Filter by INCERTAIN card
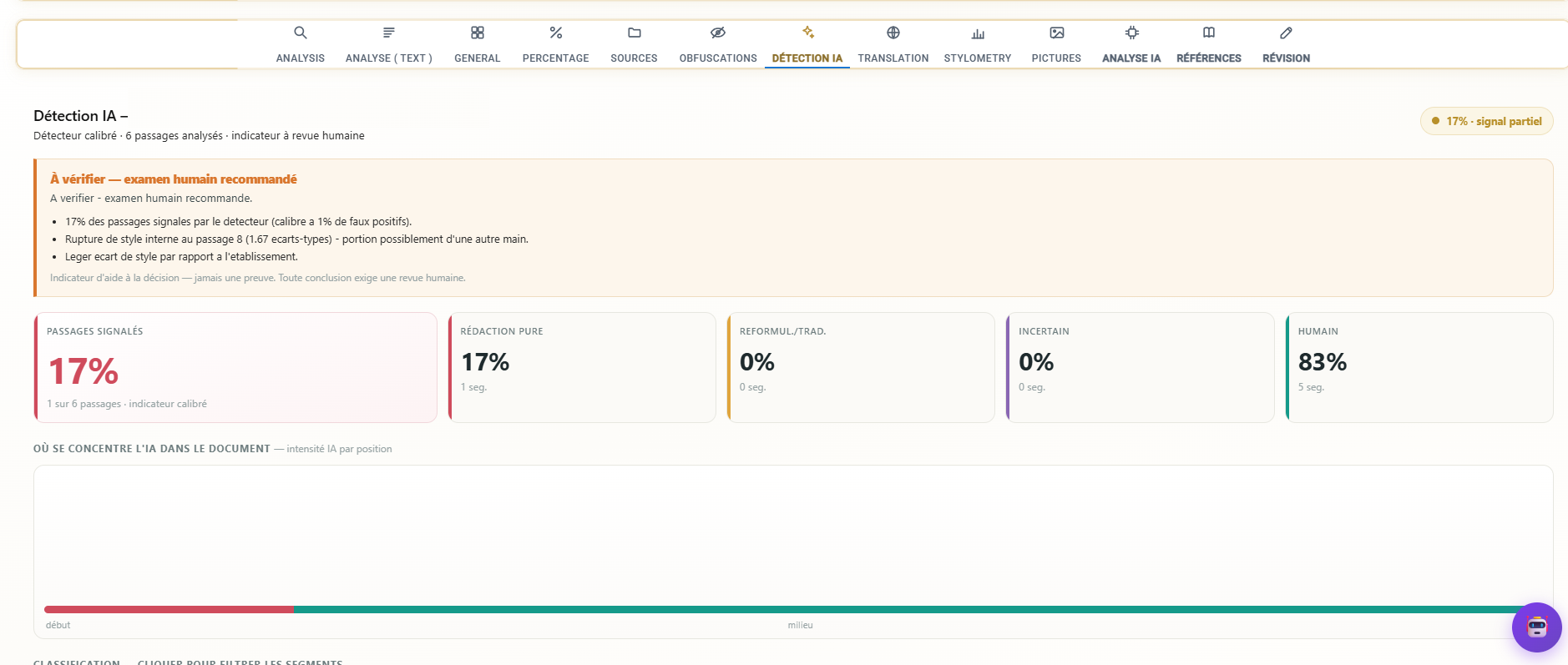1568x665 pixels. pyautogui.click(x=1141, y=367)
